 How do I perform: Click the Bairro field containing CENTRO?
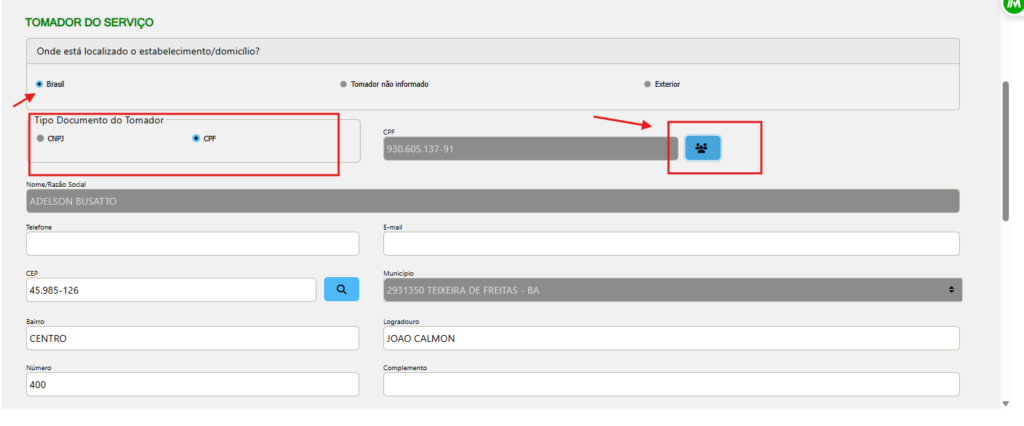(x=192, y=338)
